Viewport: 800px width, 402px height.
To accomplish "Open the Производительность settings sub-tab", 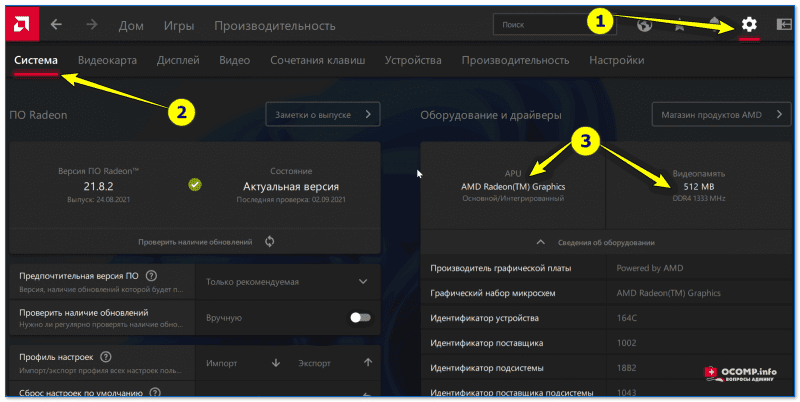I will click(x=515, y=60).
